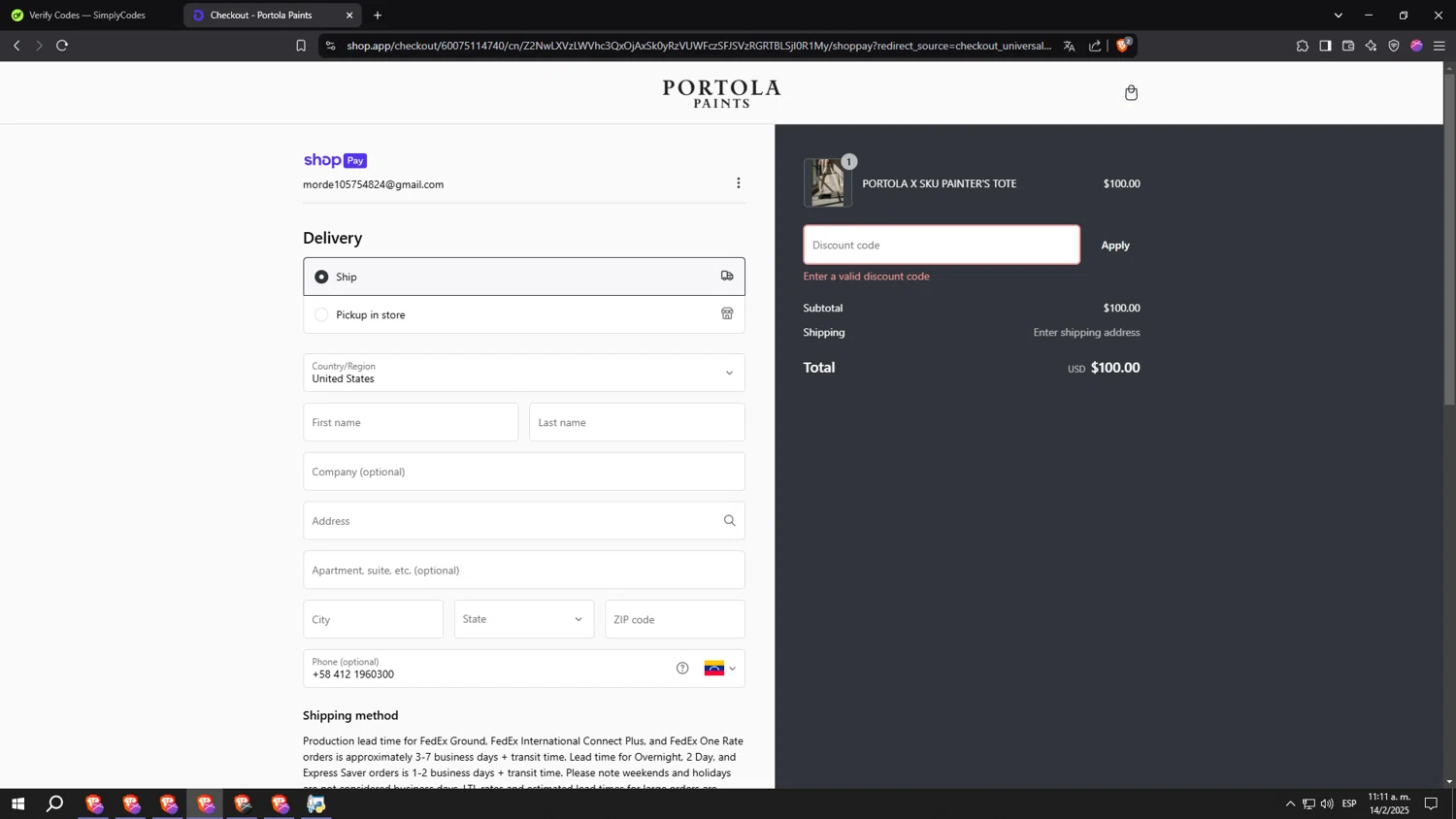Focus the Discount code field
Viewport: 1456px width, 819px height.
pyautogui.click(x=942, y=245)
